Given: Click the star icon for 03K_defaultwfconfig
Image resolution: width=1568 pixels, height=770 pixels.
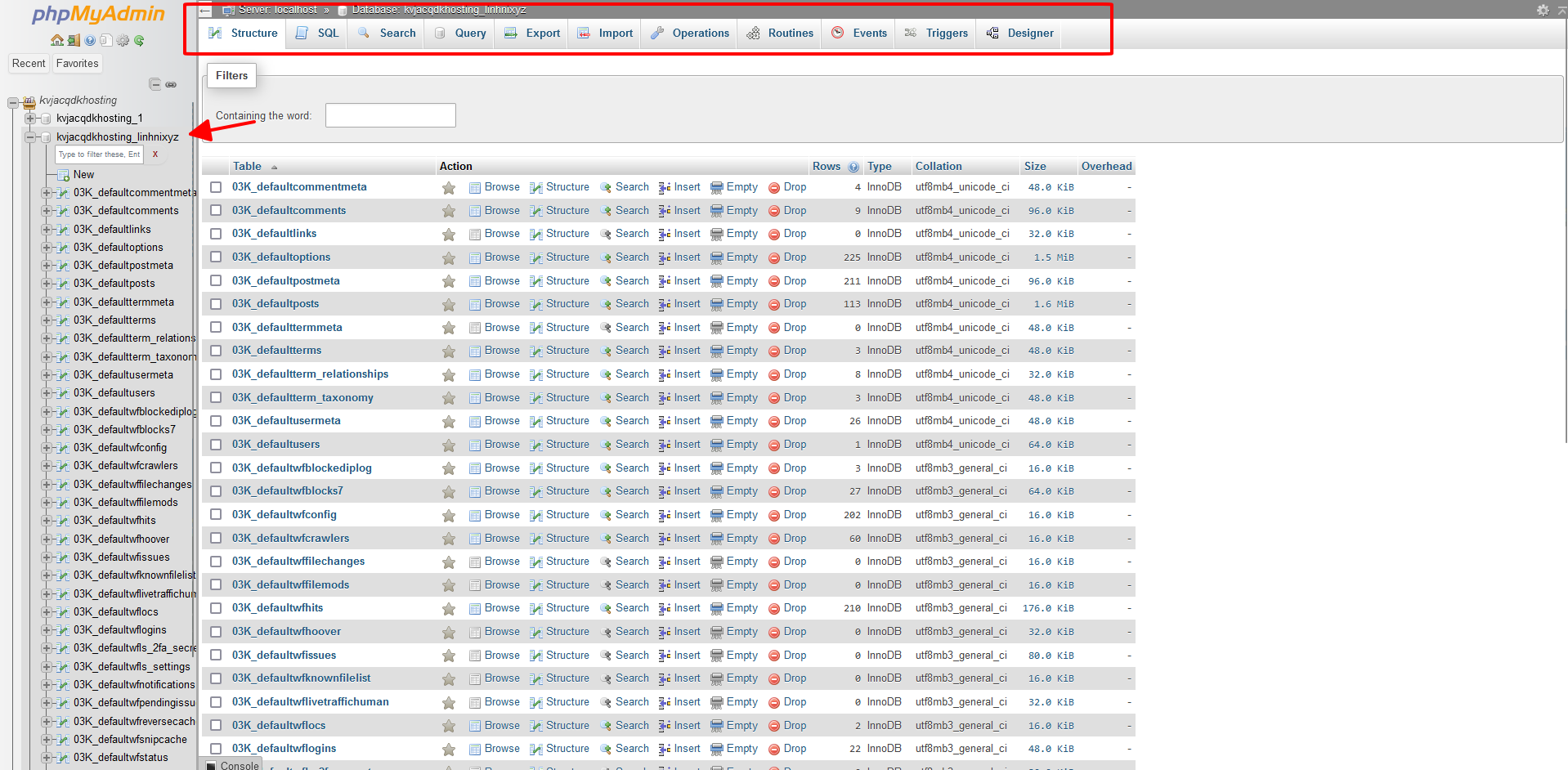Looking at the screenshot, I should [449, 516].
